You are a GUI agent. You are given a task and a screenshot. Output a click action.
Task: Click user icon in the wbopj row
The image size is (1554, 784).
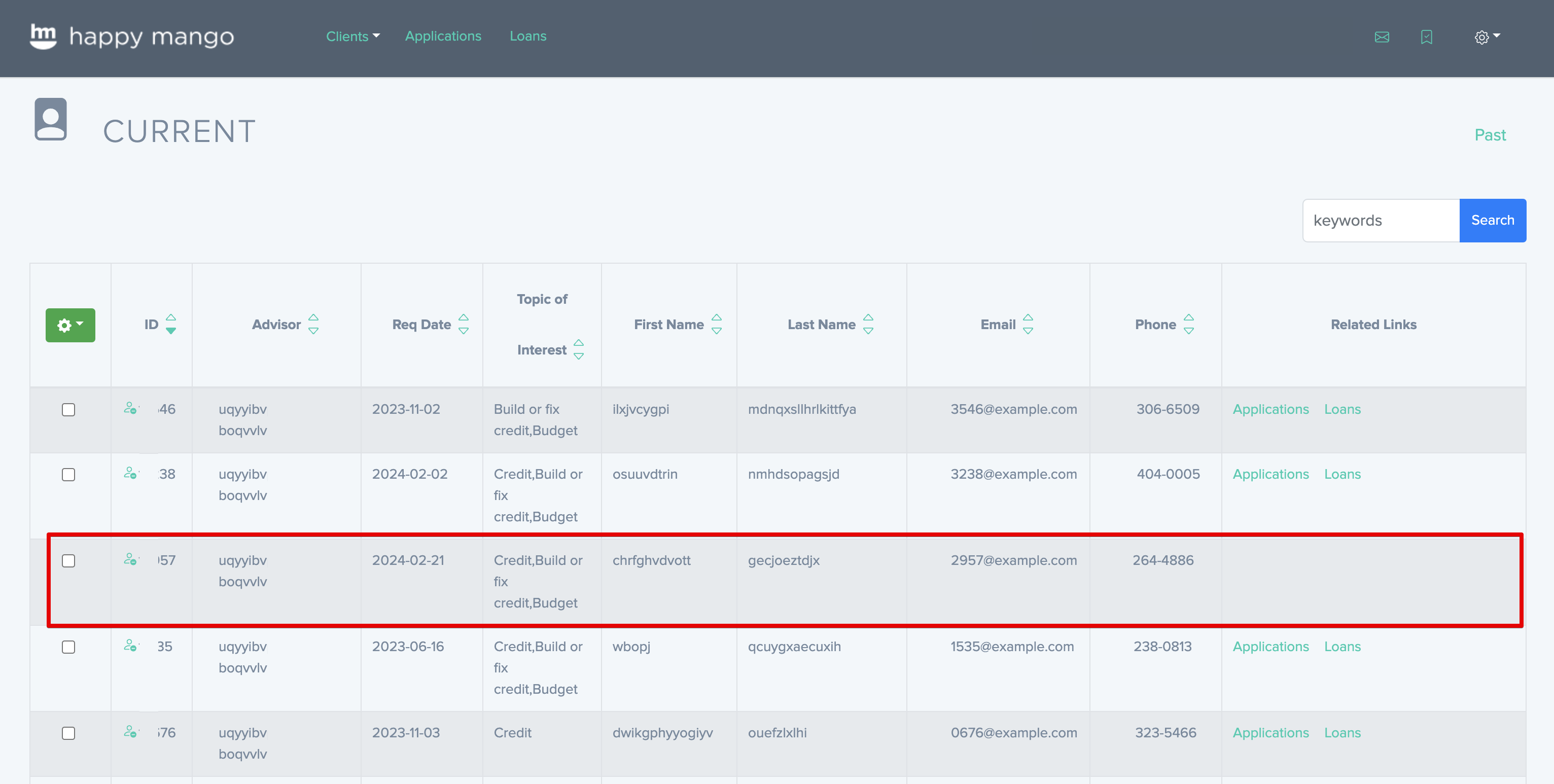tap(130, 646)
